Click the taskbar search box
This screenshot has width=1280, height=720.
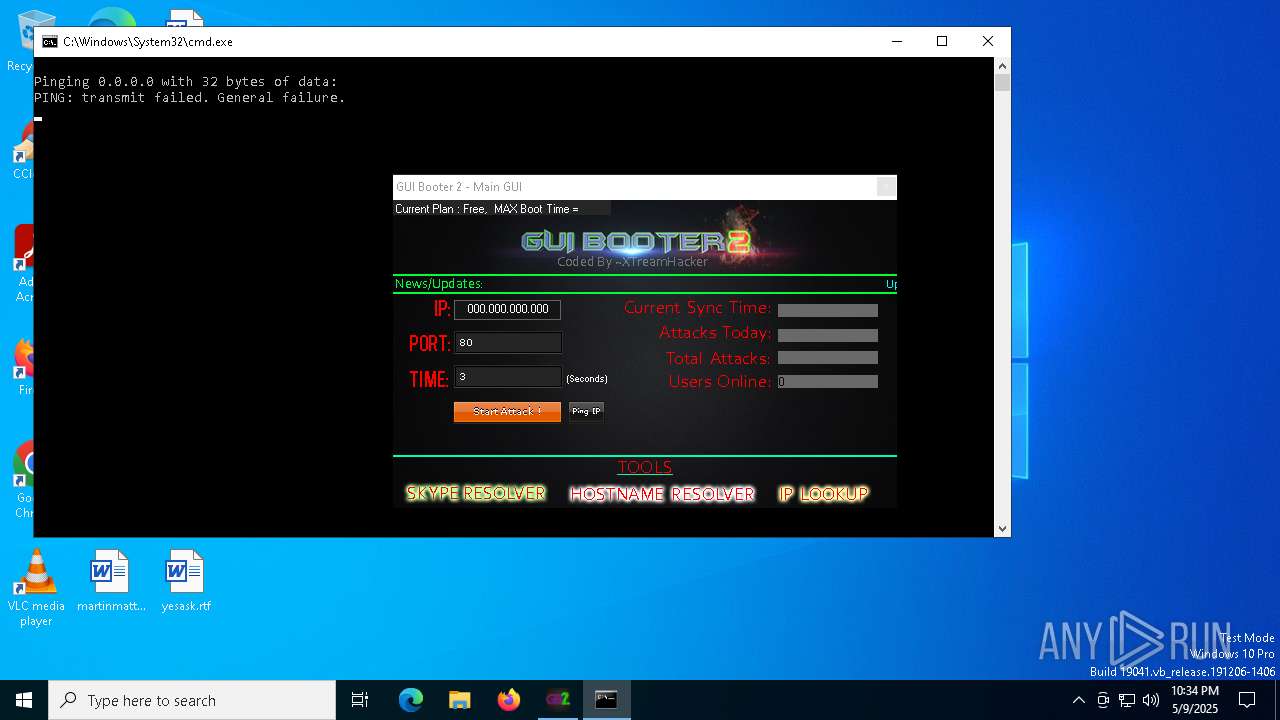192,700
